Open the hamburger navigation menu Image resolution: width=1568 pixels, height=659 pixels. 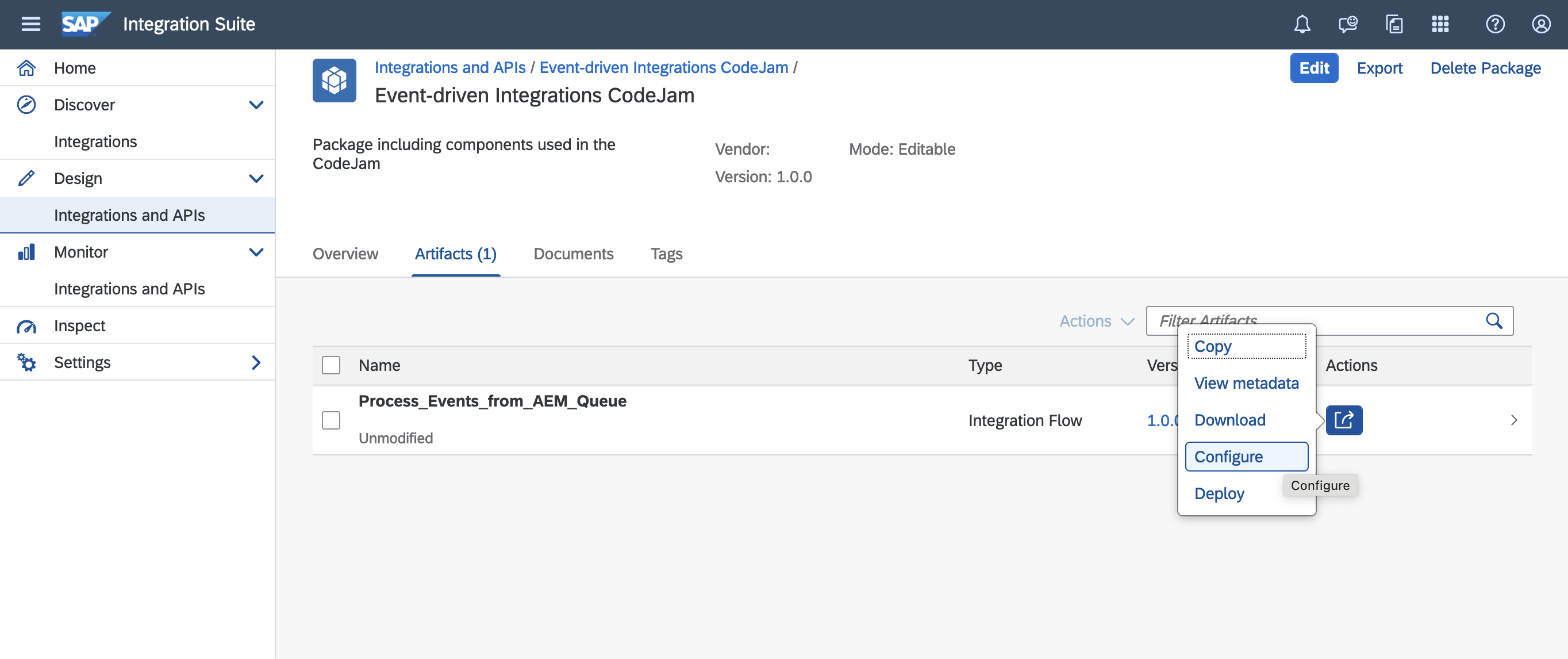click(x=30, y=24)
